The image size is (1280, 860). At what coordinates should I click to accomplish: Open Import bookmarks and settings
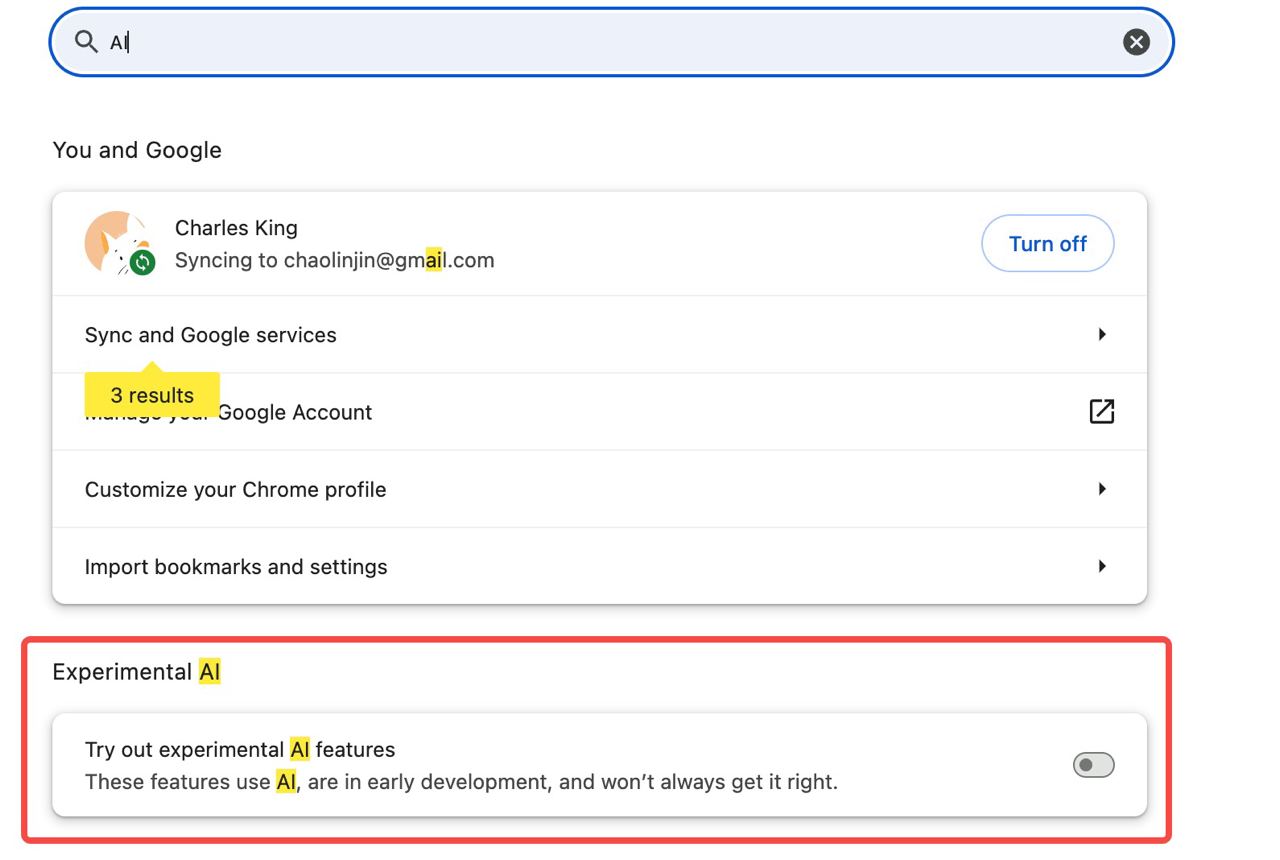(x=599, y=566)
